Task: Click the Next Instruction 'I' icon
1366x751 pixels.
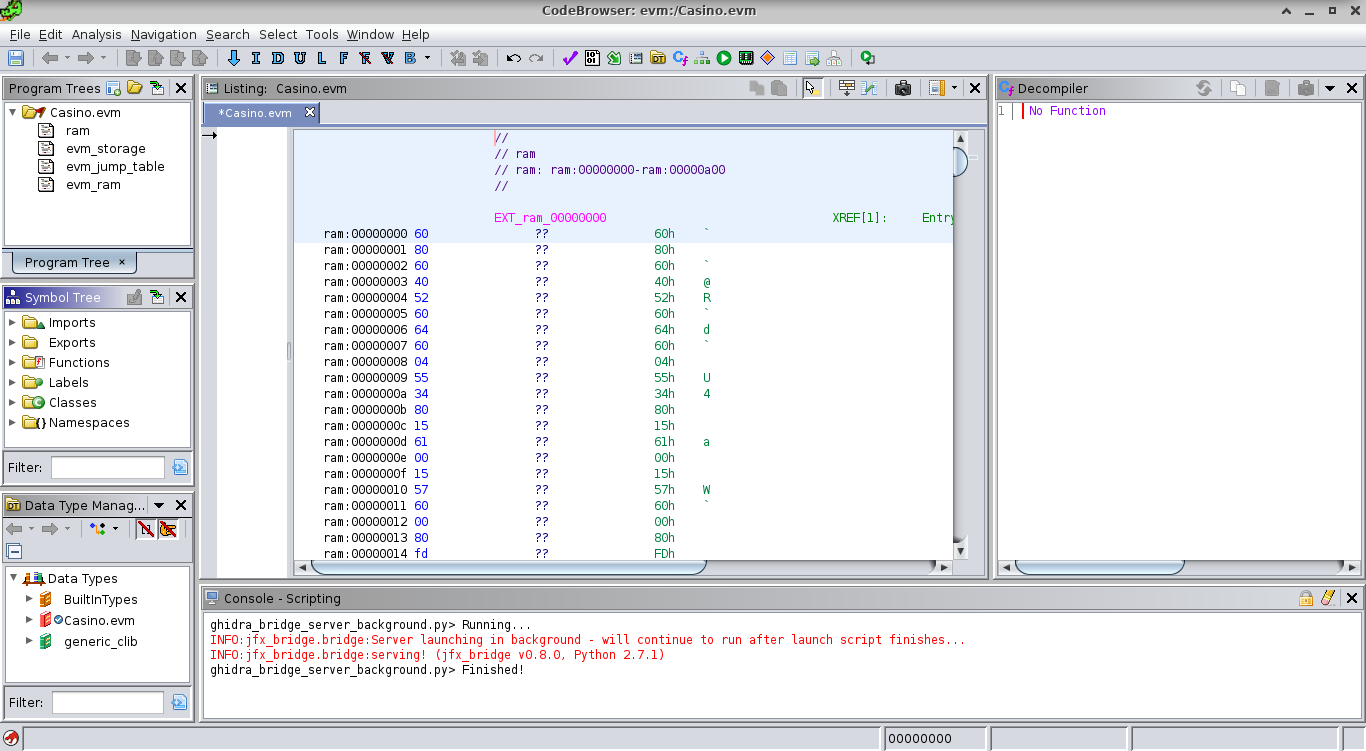Action: (x=256, y=58)
